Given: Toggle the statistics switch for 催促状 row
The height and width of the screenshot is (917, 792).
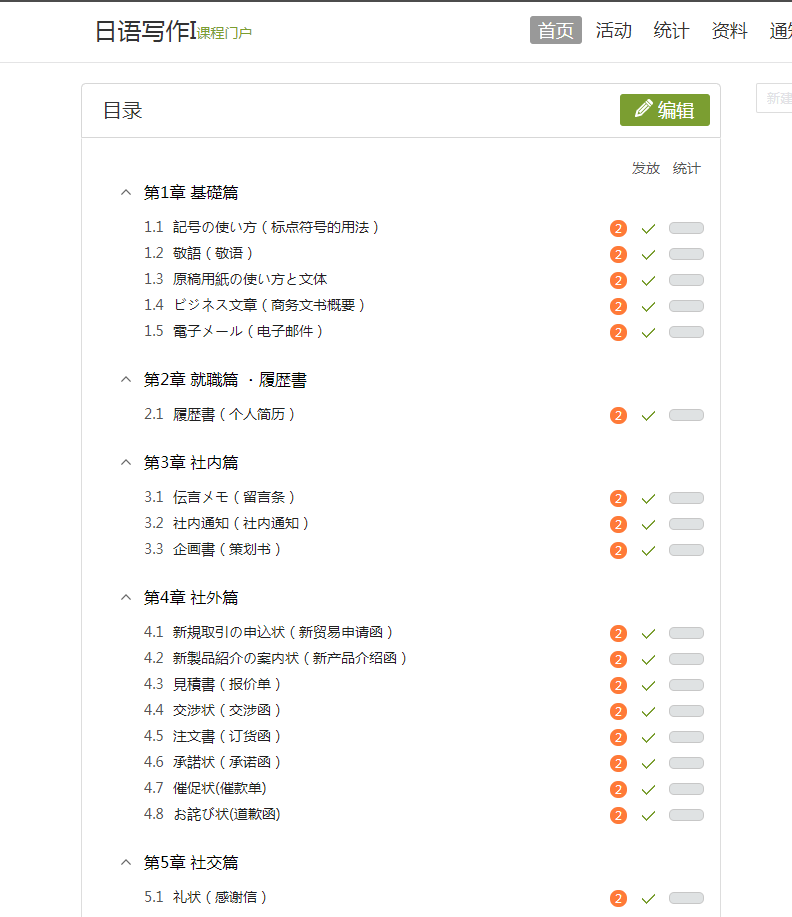Looking at the screenshot, I should 686,789.
